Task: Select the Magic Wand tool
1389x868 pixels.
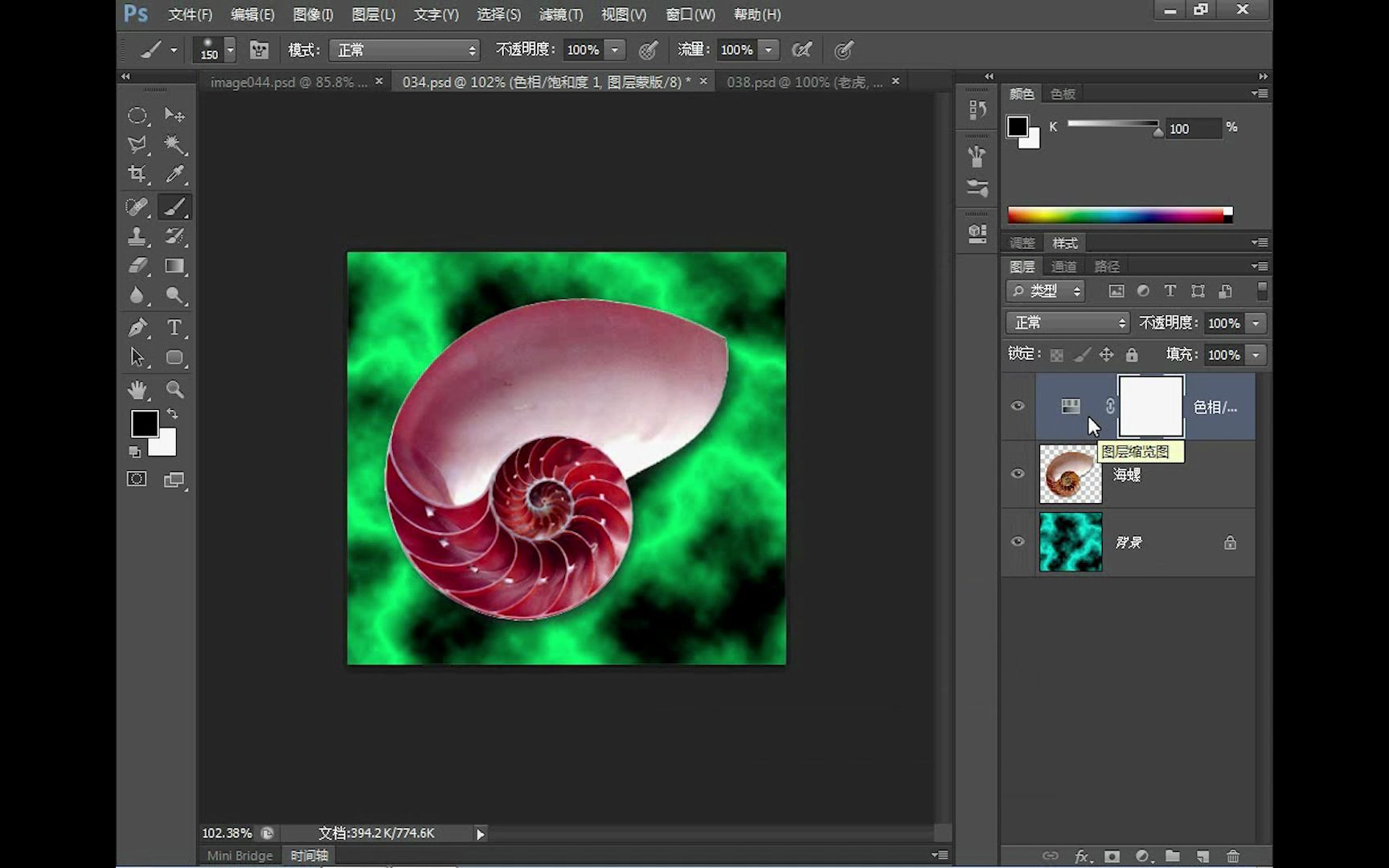Action: coord(174,145)
